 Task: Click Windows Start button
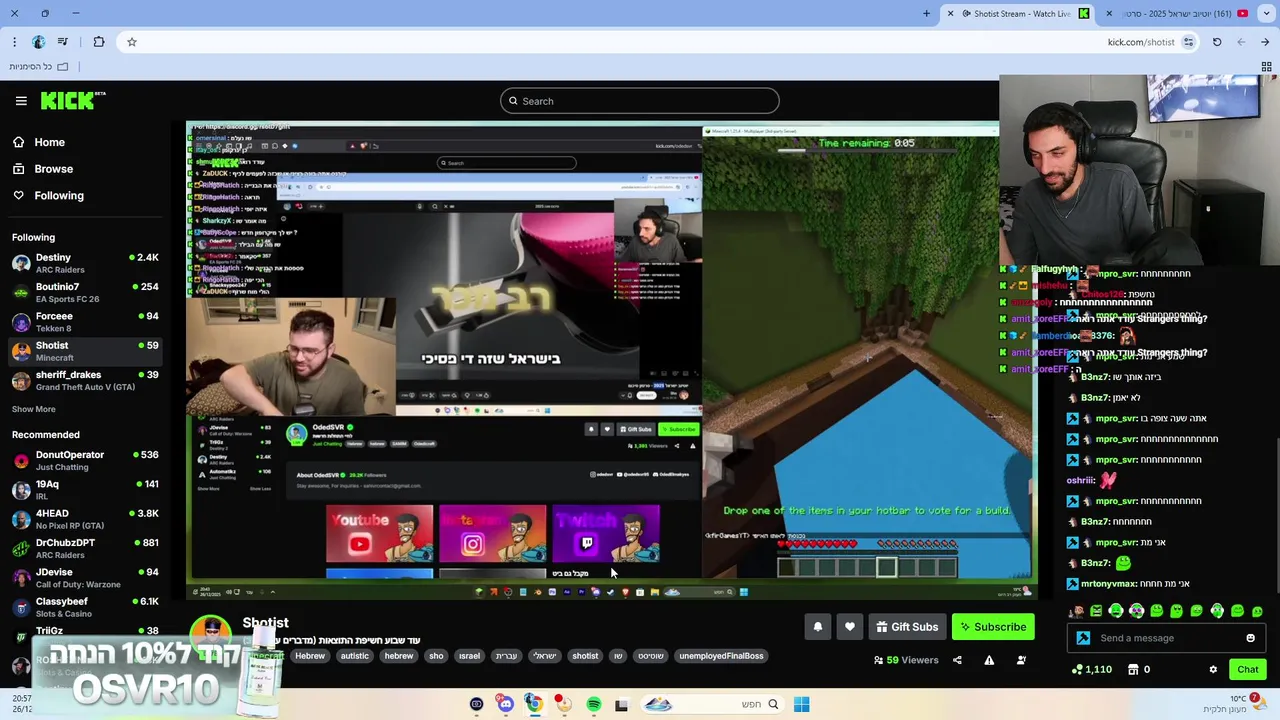[801, 705]
